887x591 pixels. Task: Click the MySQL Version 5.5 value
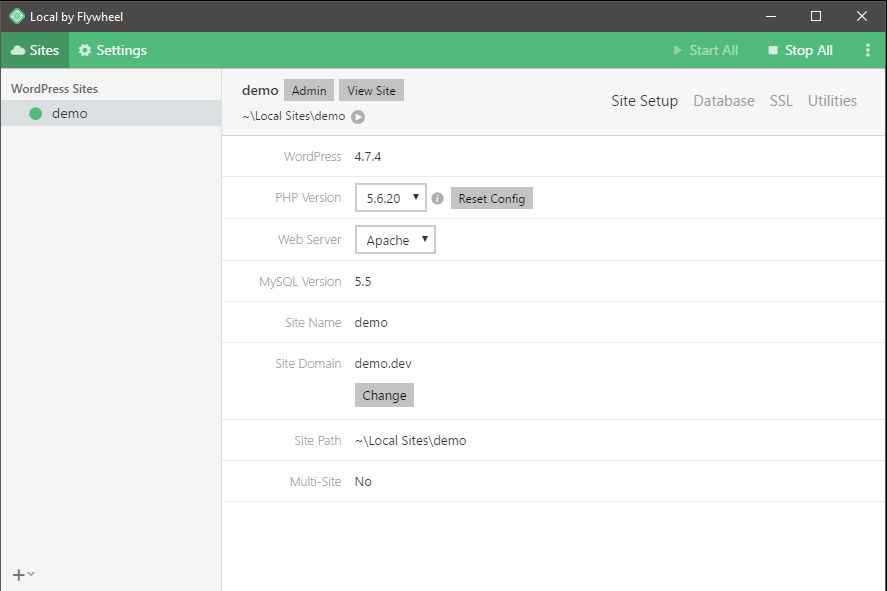coord(363,282)
